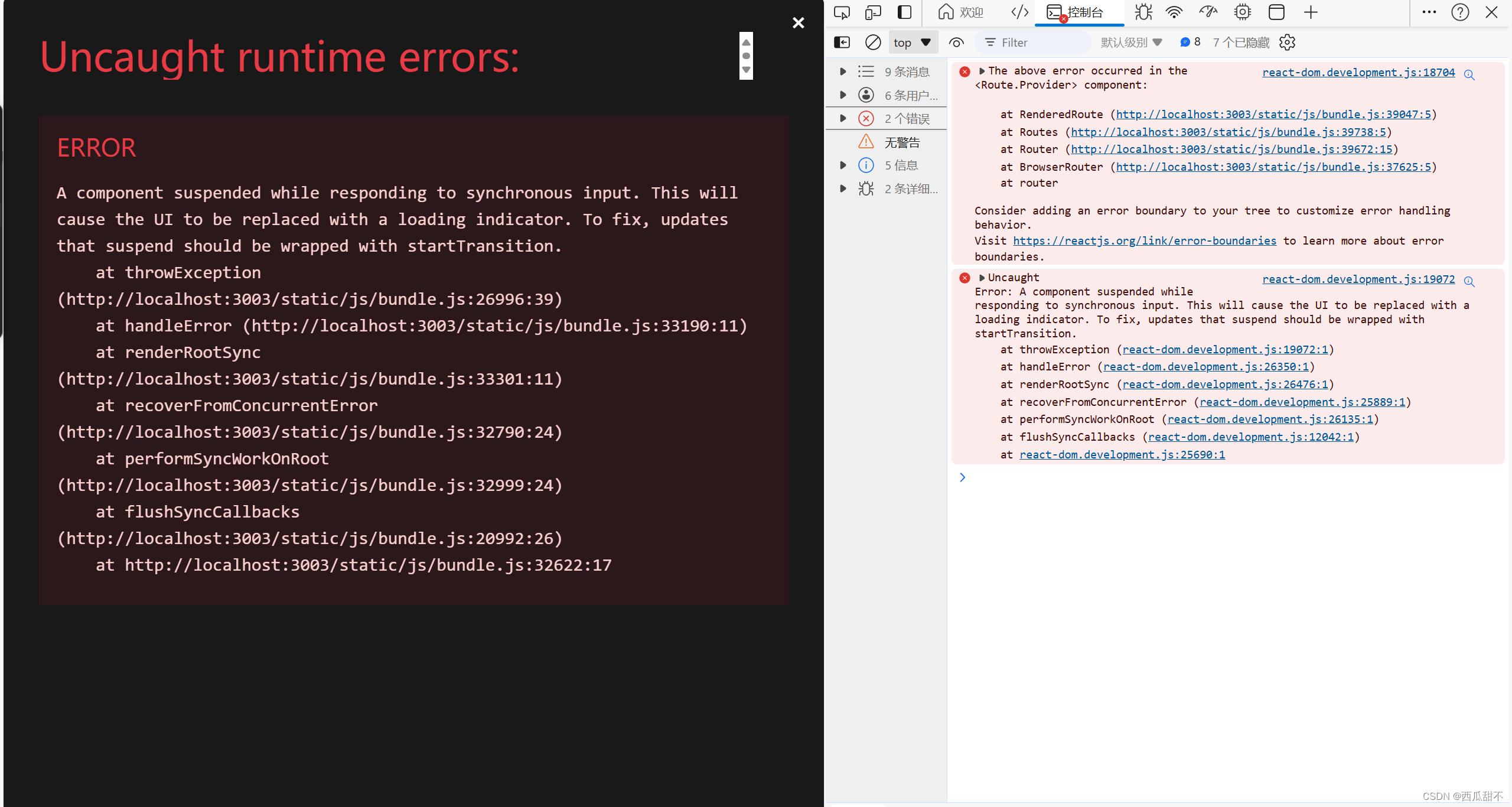Open the reactjs.org error-boundaries link
This screenshot has width=1512, height=807.
pos(1144,240)
